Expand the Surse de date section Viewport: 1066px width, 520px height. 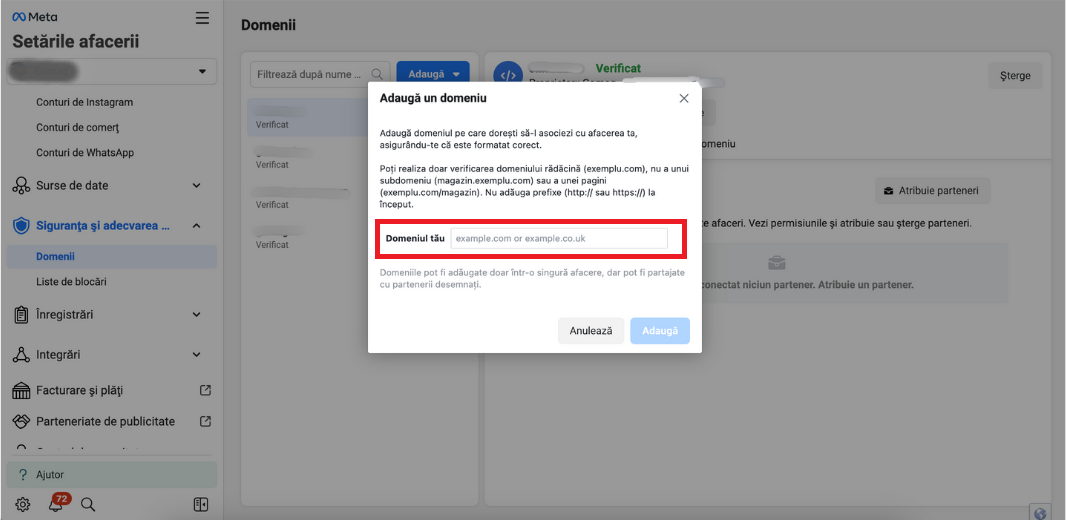click(x=196, y=185)
